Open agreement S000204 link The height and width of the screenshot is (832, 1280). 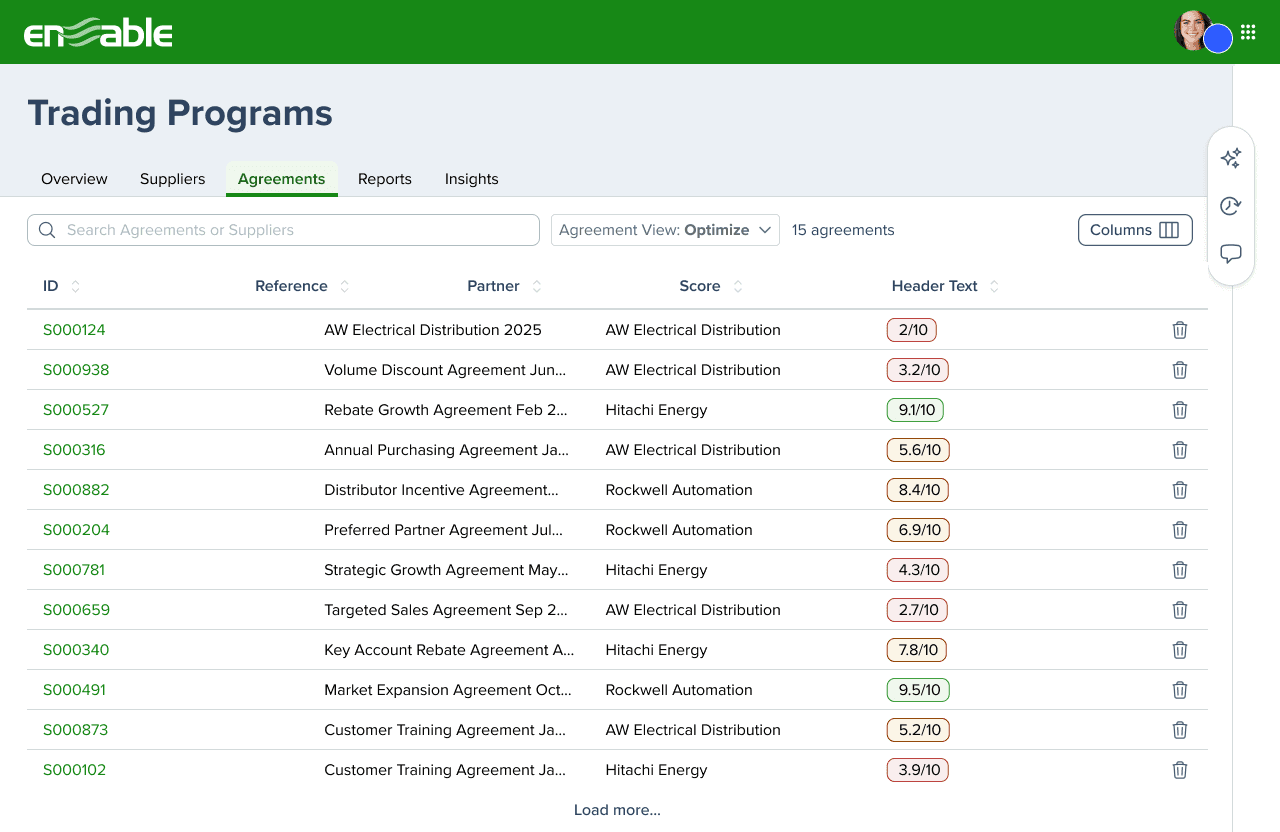[x=76, y=530]
